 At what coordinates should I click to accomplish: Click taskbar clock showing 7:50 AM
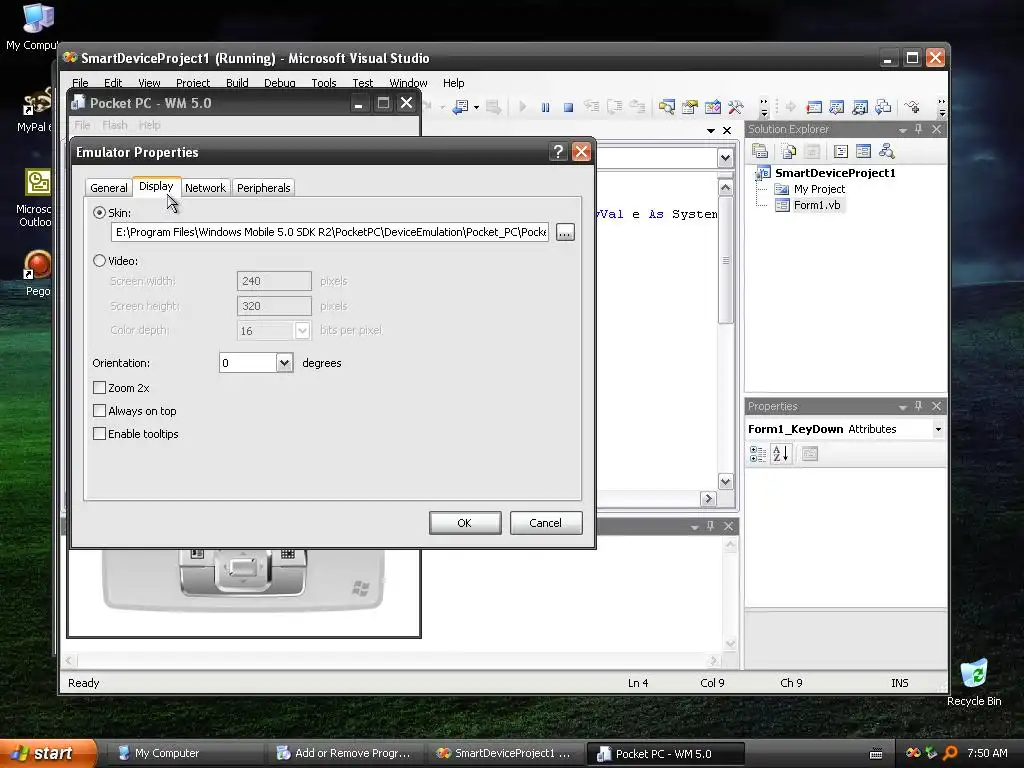987,753
